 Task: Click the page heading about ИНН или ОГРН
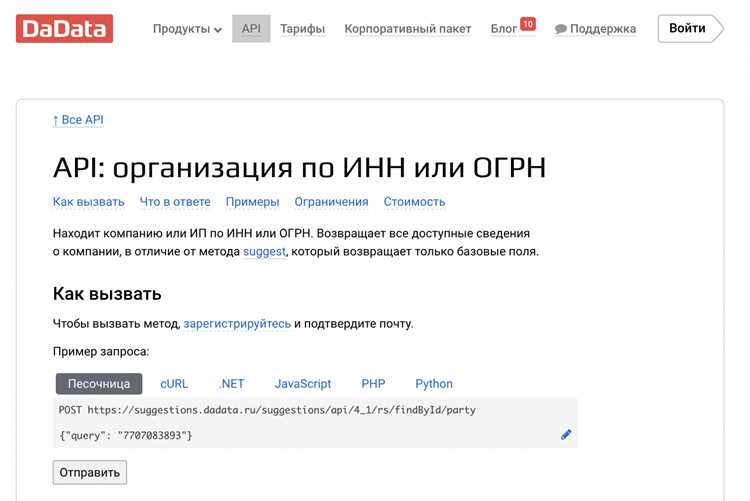(x=299, y=167)
